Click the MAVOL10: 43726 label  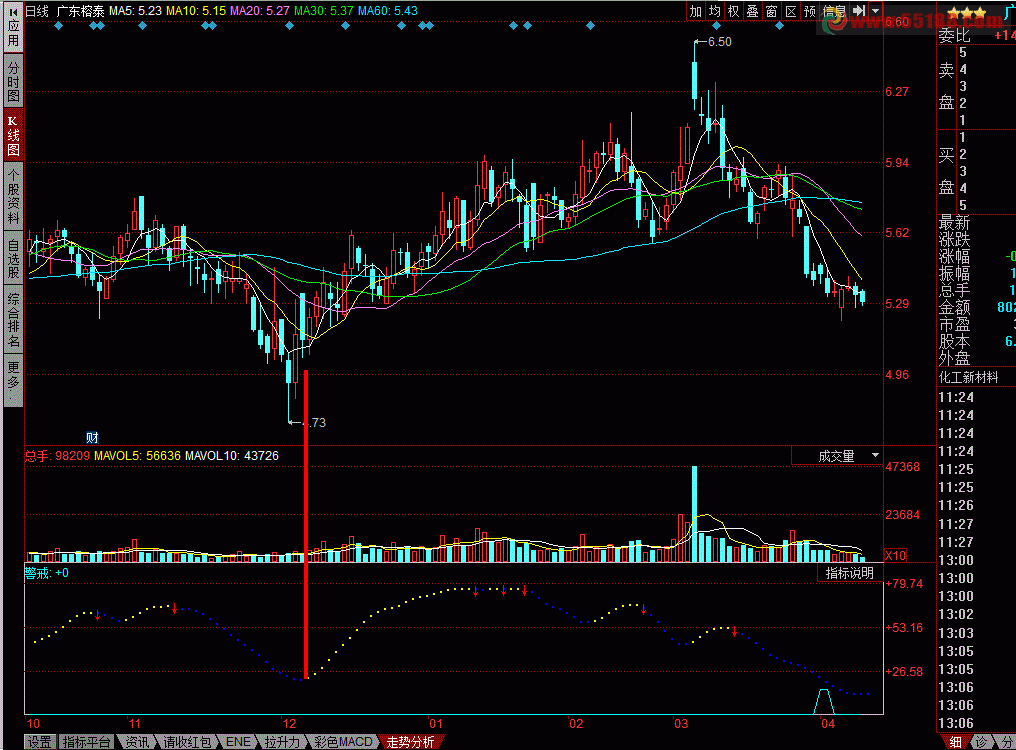coord(232,456)
